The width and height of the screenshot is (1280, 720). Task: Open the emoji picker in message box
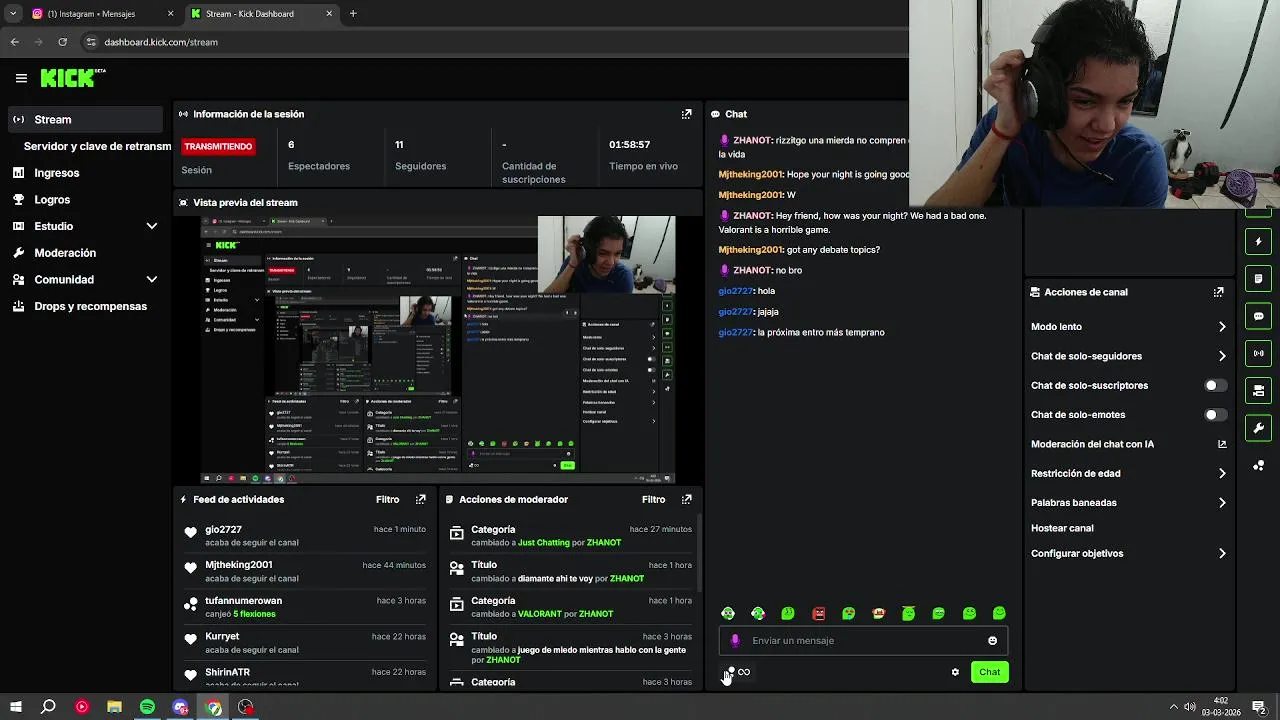tap(992, 641)
